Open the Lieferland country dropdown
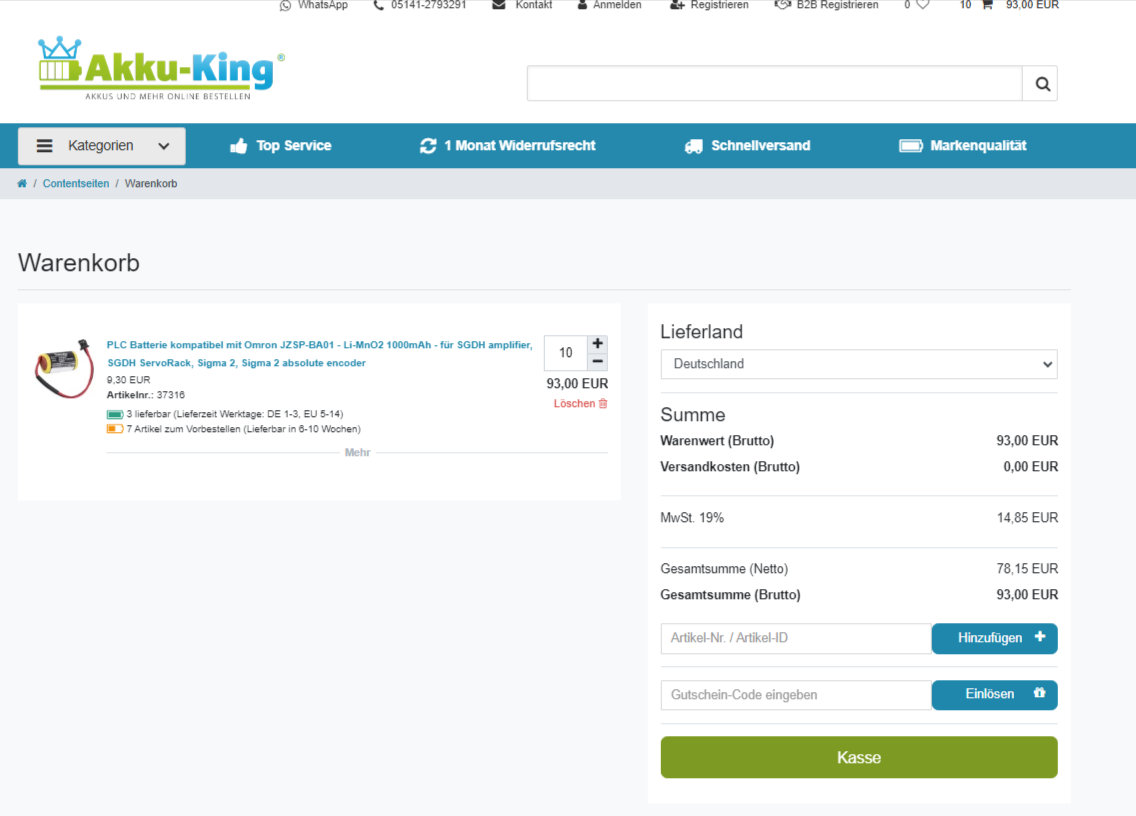Screen dimensions: 1136x816 [x=858, y=364]
